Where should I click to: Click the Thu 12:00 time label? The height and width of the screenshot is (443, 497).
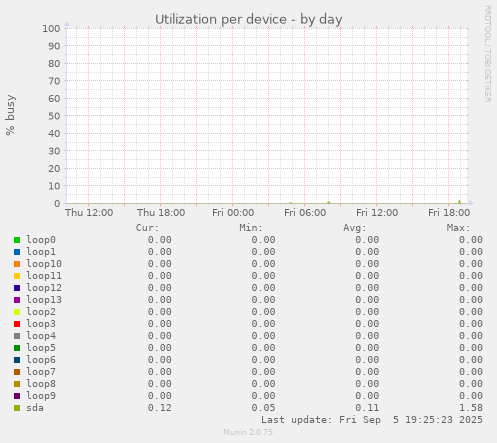pyautogui.click(x=89, y=213)
